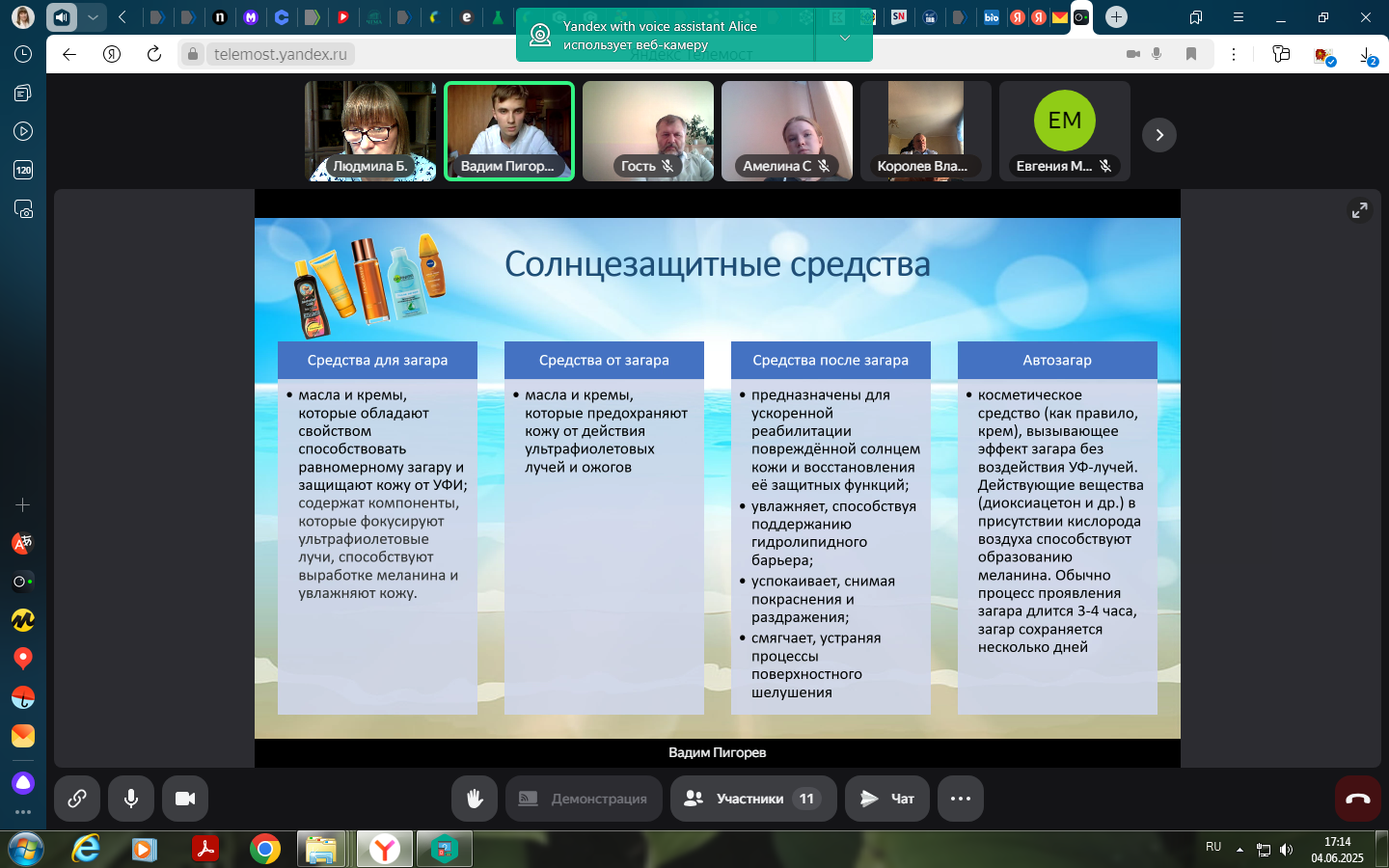Switch to the red play-icon tab
The width and height of the screenshot is (1389, 868).
tap(343, 16)
